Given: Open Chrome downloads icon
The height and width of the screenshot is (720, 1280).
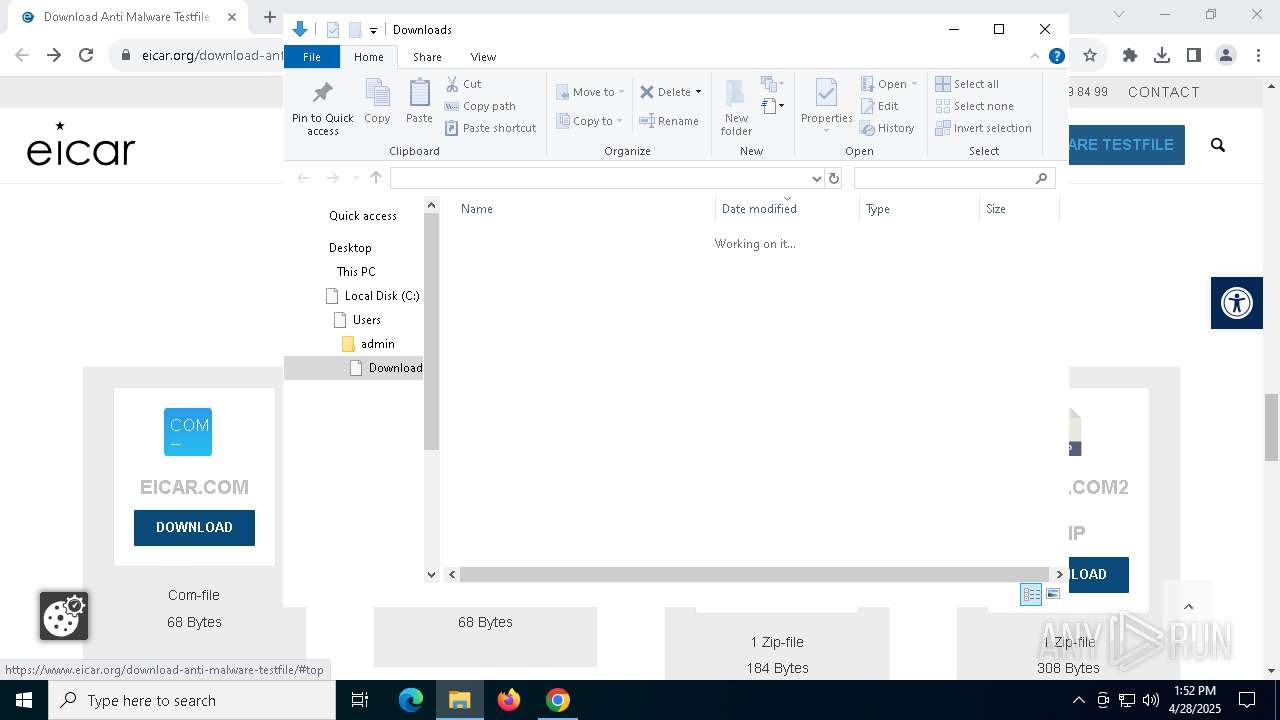Looking at the screenshot, I should click(x=1161, y=55).
